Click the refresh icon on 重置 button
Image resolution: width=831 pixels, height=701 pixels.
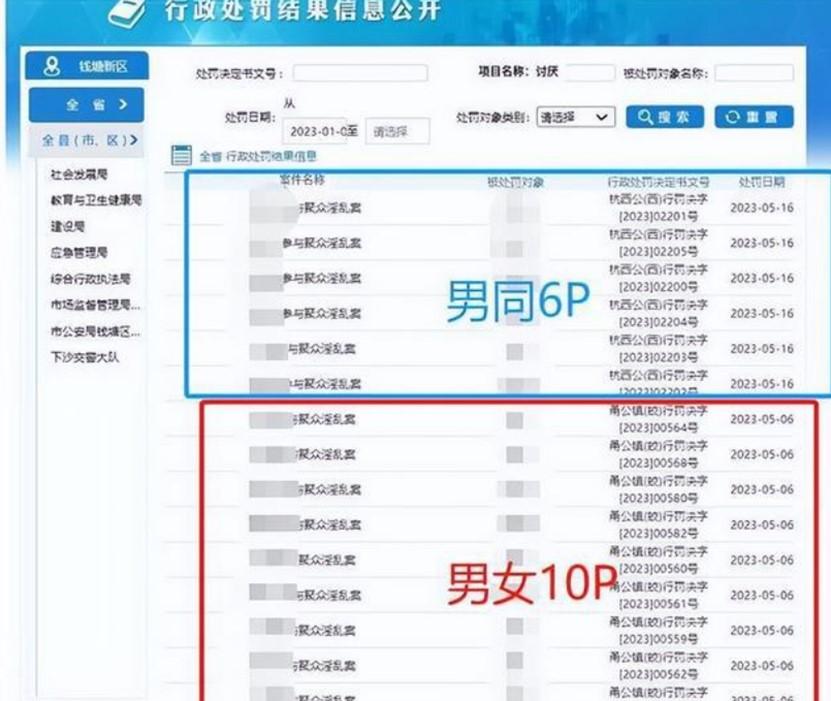[733, 117]
